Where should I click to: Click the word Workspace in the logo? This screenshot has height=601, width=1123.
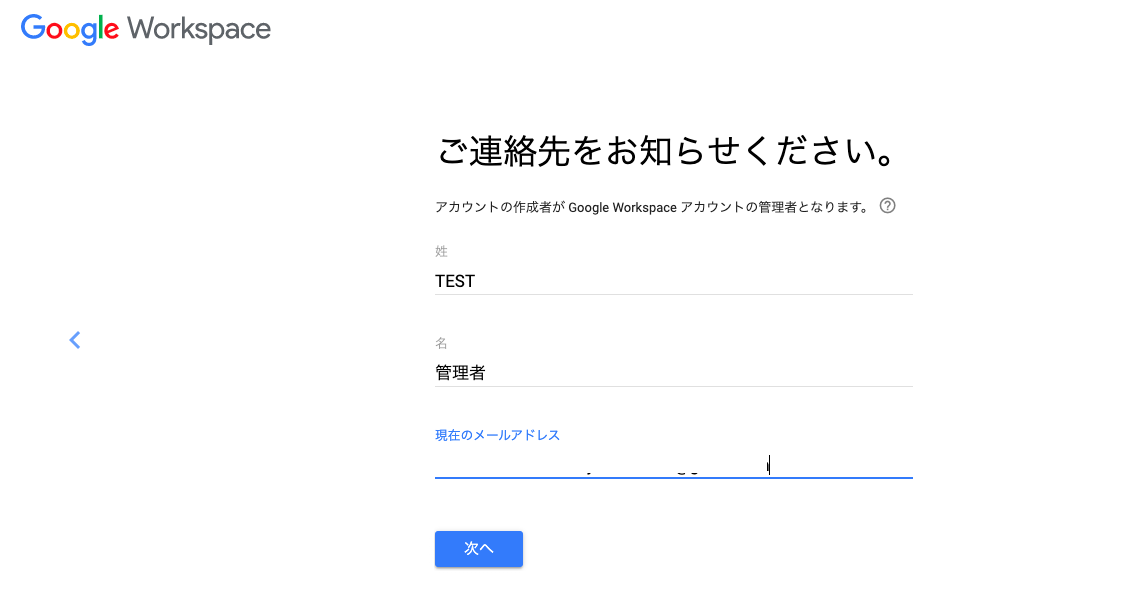(199, 29)
